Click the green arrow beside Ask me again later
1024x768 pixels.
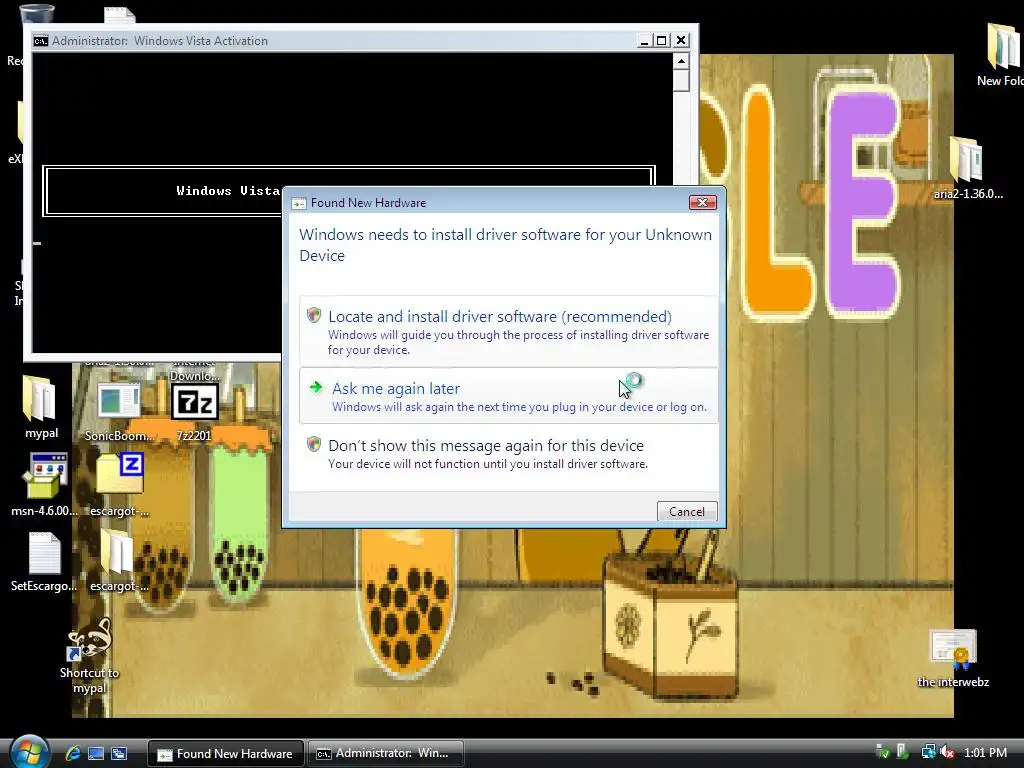316,387
